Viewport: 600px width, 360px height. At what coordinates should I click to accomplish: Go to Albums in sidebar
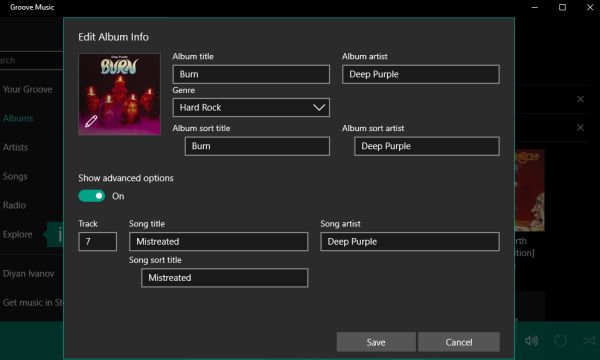18,119
